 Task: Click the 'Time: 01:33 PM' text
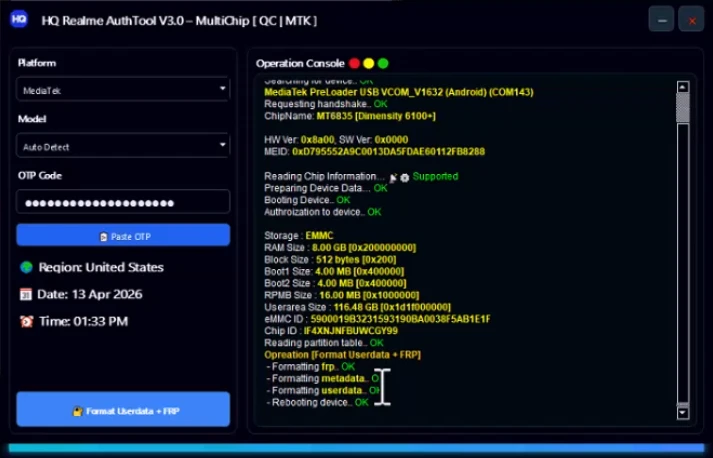pyautogui.click(x=84, y=322)
